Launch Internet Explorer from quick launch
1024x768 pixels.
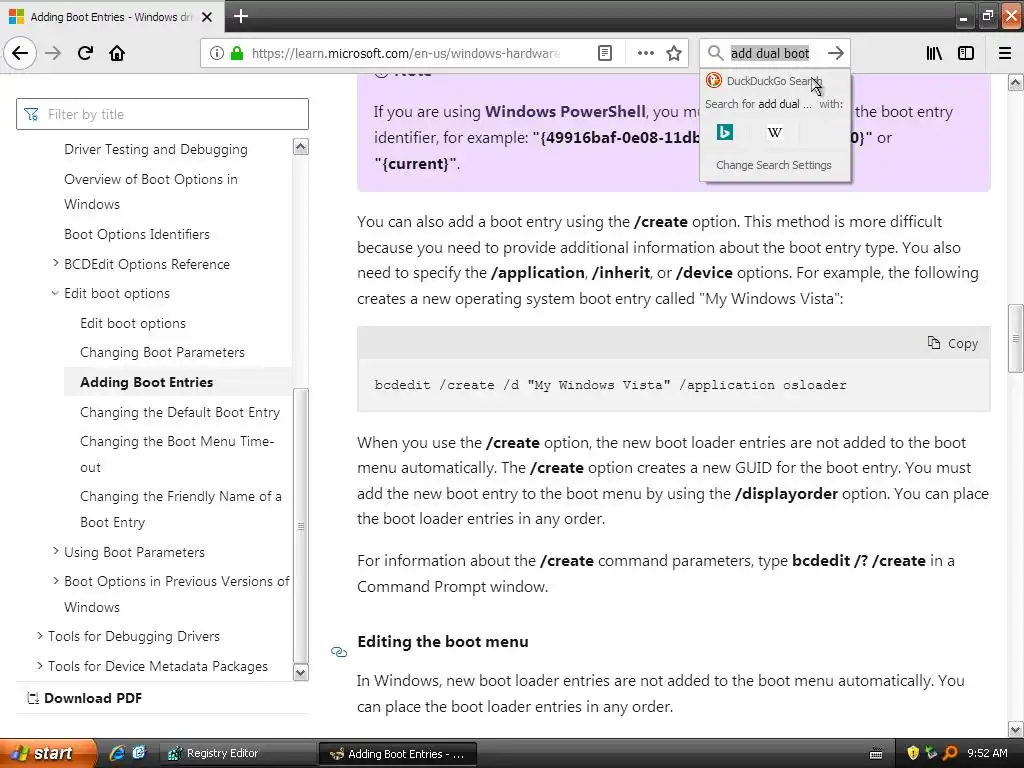pyautogui.click(x=117, y=753)
